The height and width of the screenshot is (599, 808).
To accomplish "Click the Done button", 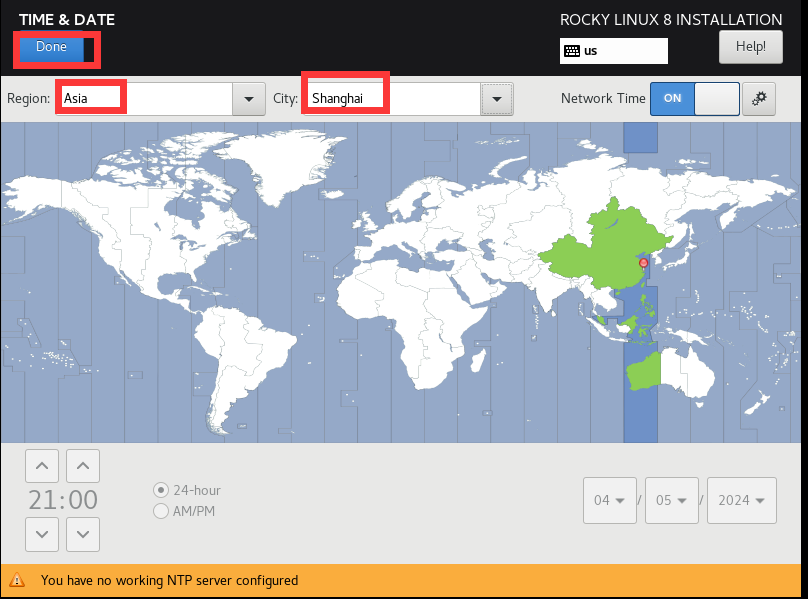I will [x=52, y=47].
